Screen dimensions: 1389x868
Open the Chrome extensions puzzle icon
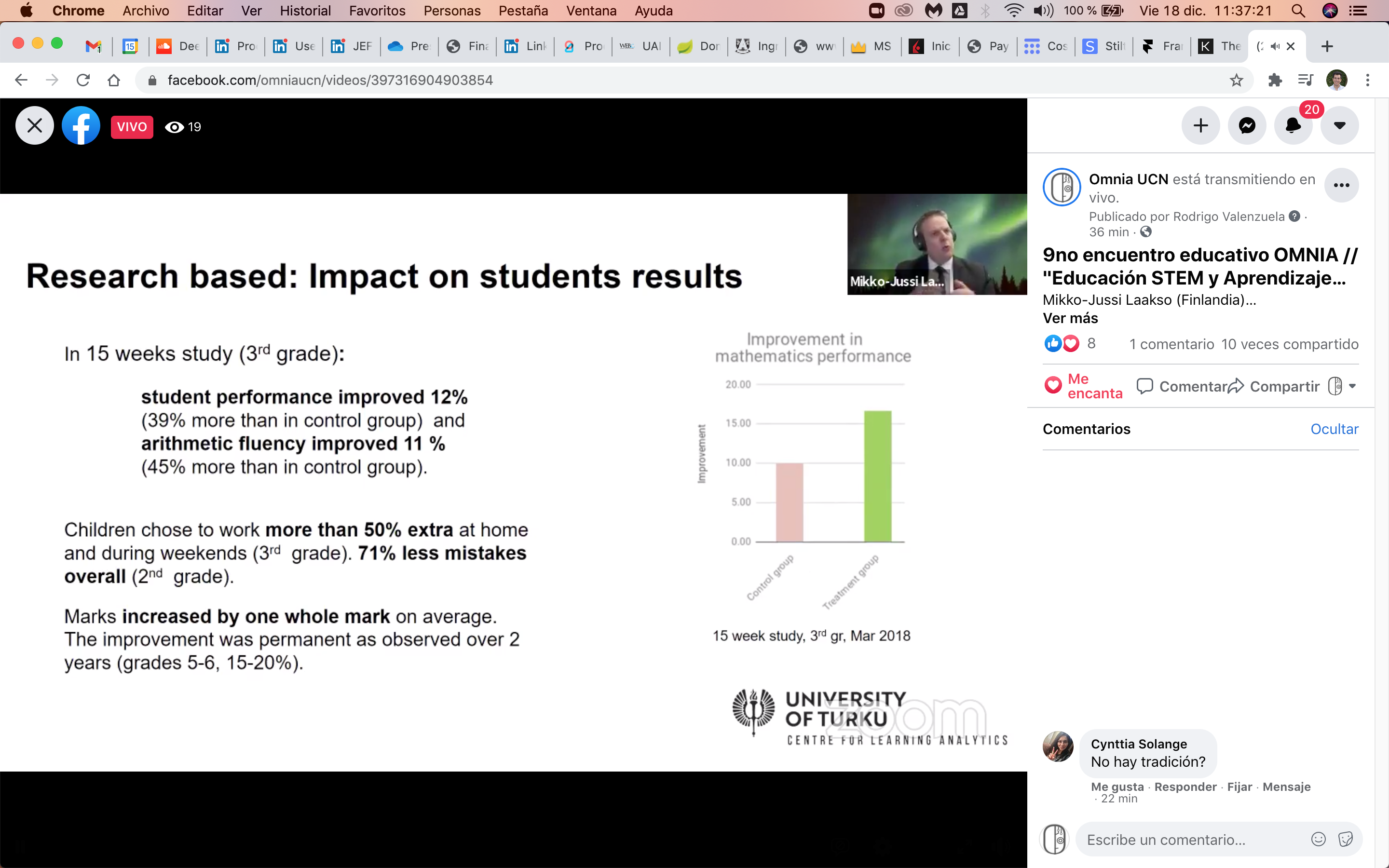(1275, 81)
